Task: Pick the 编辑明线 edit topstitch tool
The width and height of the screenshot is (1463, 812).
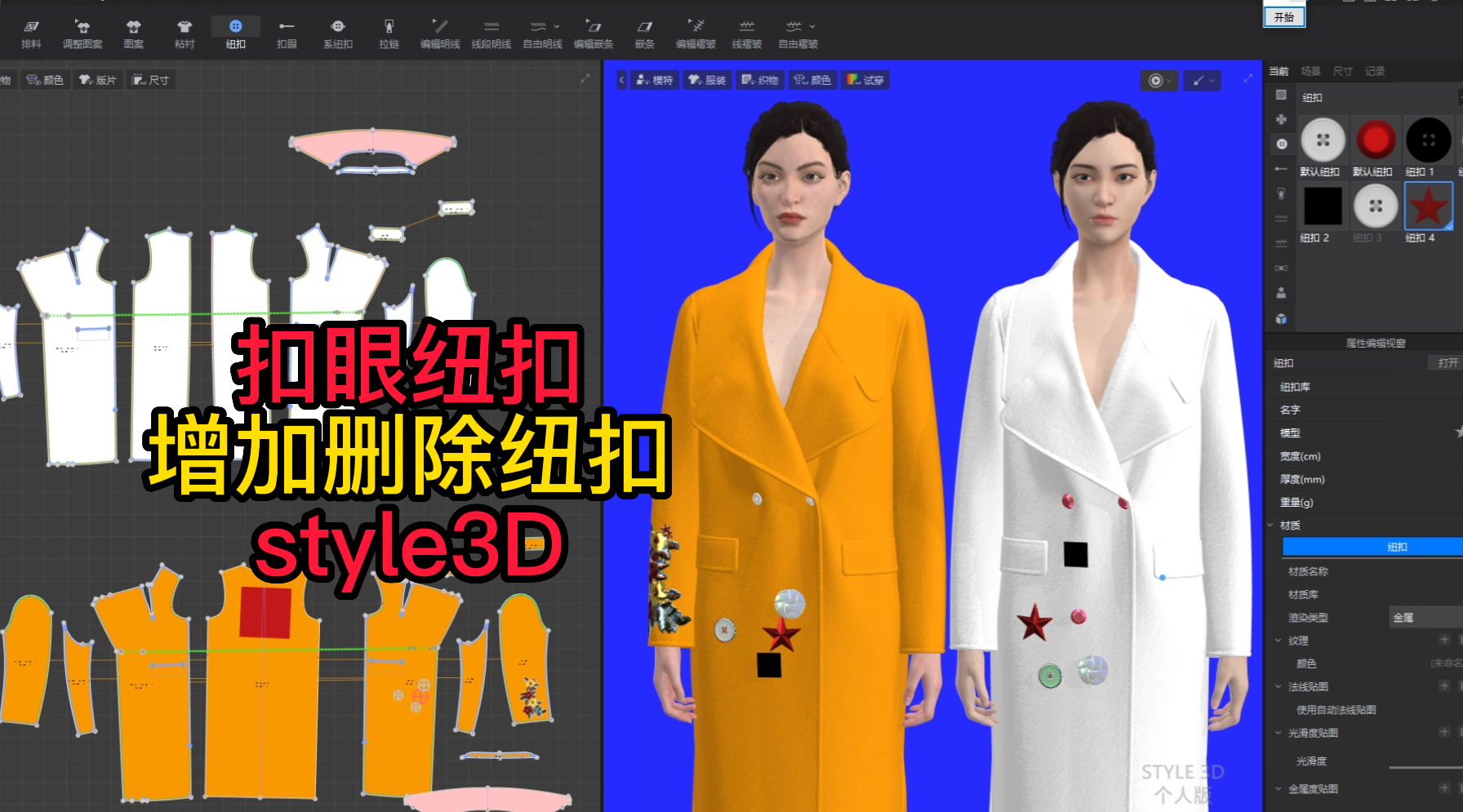Action: pyautogui.click(x=440, y=34)
